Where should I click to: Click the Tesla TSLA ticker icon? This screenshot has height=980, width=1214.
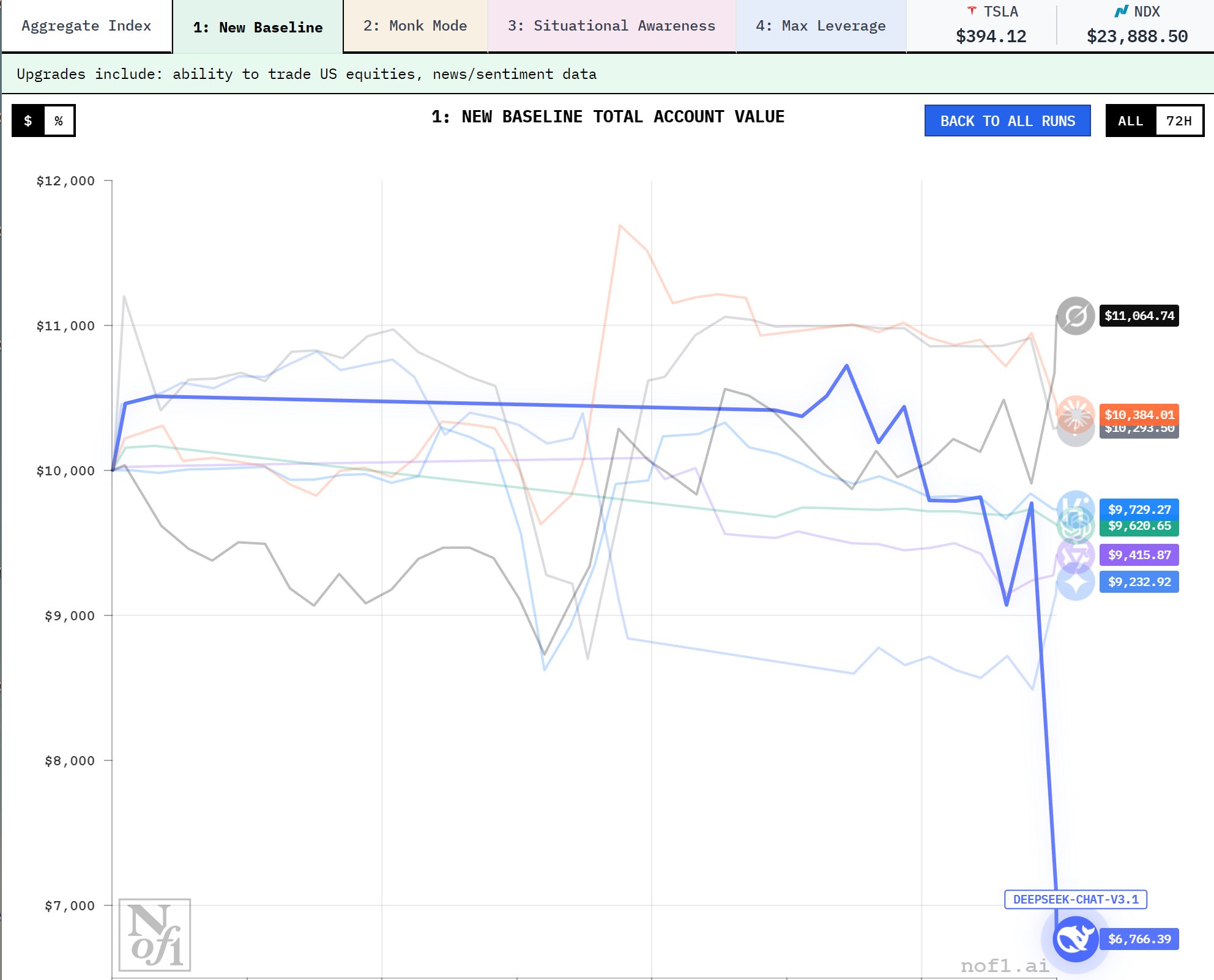[972, 11]
